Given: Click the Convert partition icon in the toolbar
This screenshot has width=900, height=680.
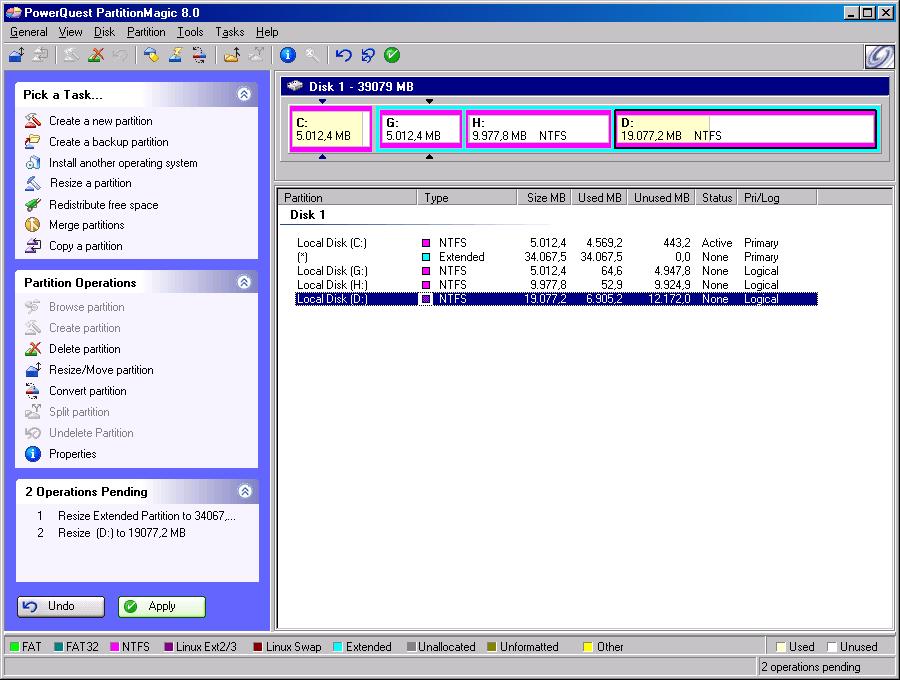Looking at the screenshot, I should click(199, 55).
